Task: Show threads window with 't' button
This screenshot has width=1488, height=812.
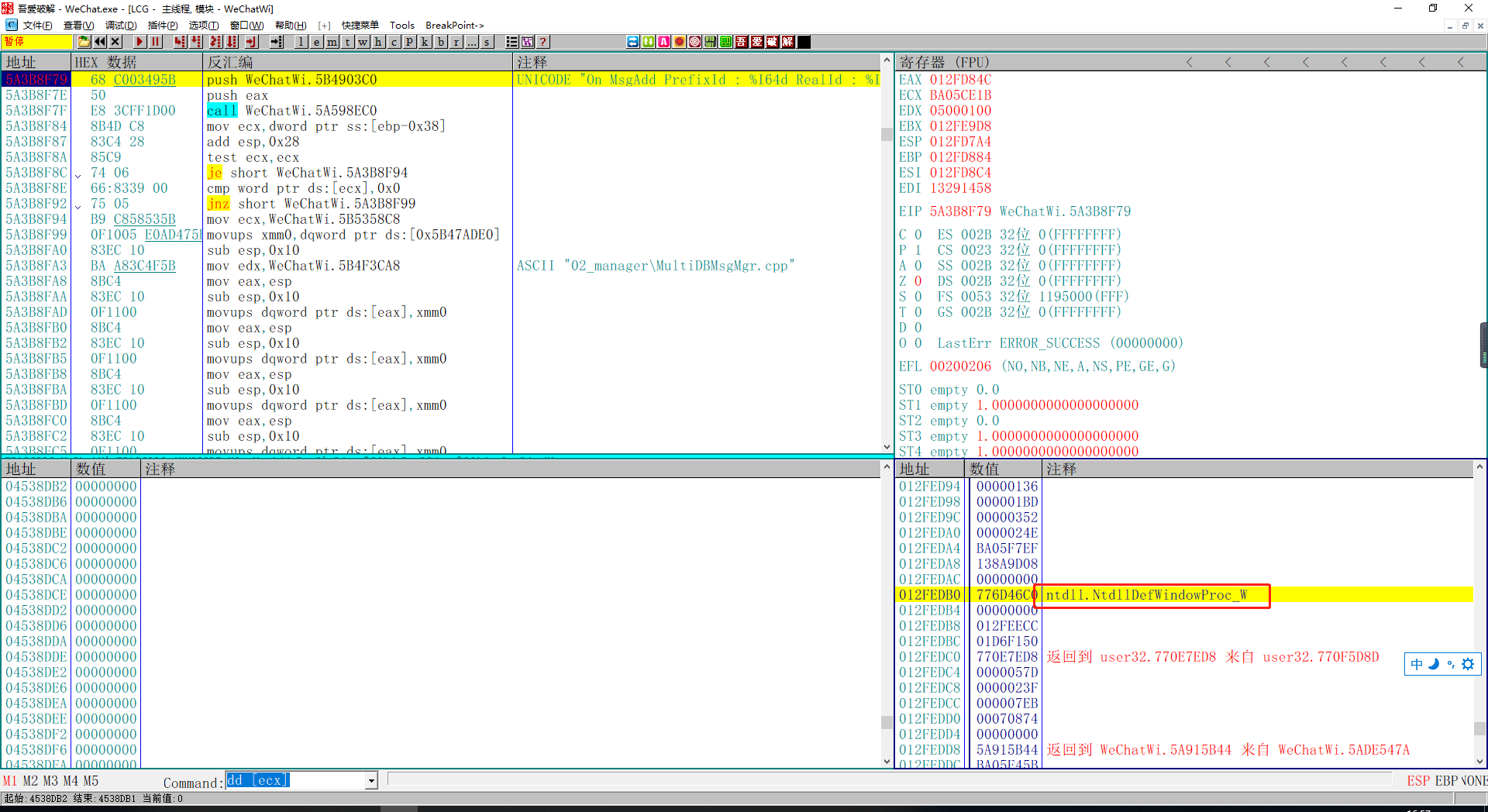Action: (347, 42)
